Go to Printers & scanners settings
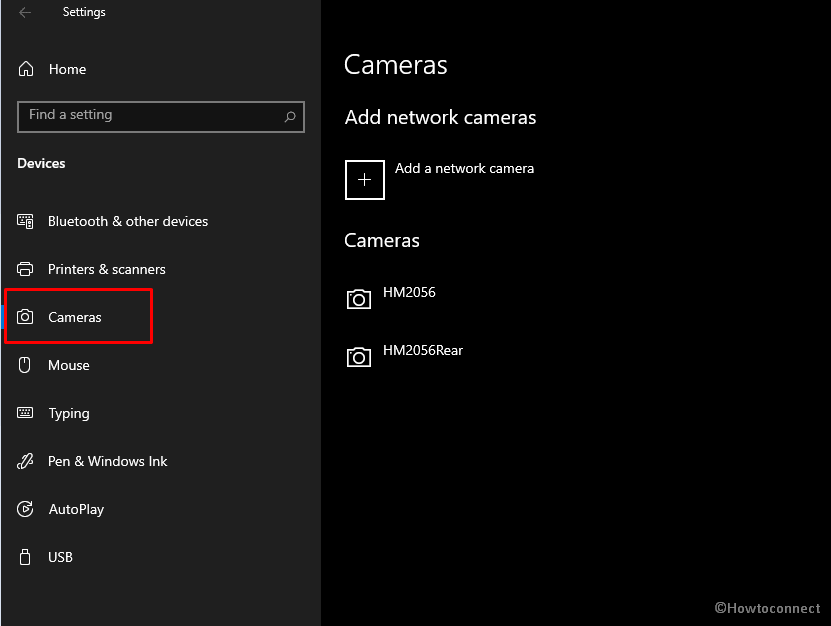831x626 pixels. [x=106, y=269]
